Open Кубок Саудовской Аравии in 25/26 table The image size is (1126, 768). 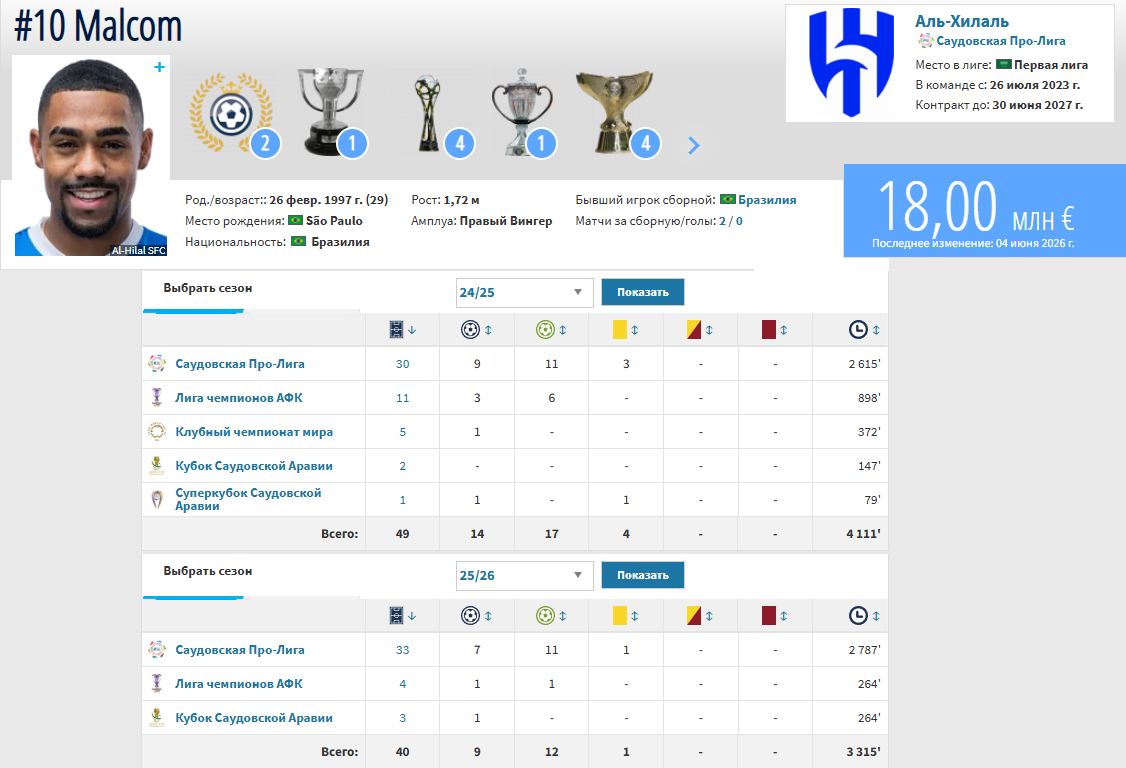[254, 718]
